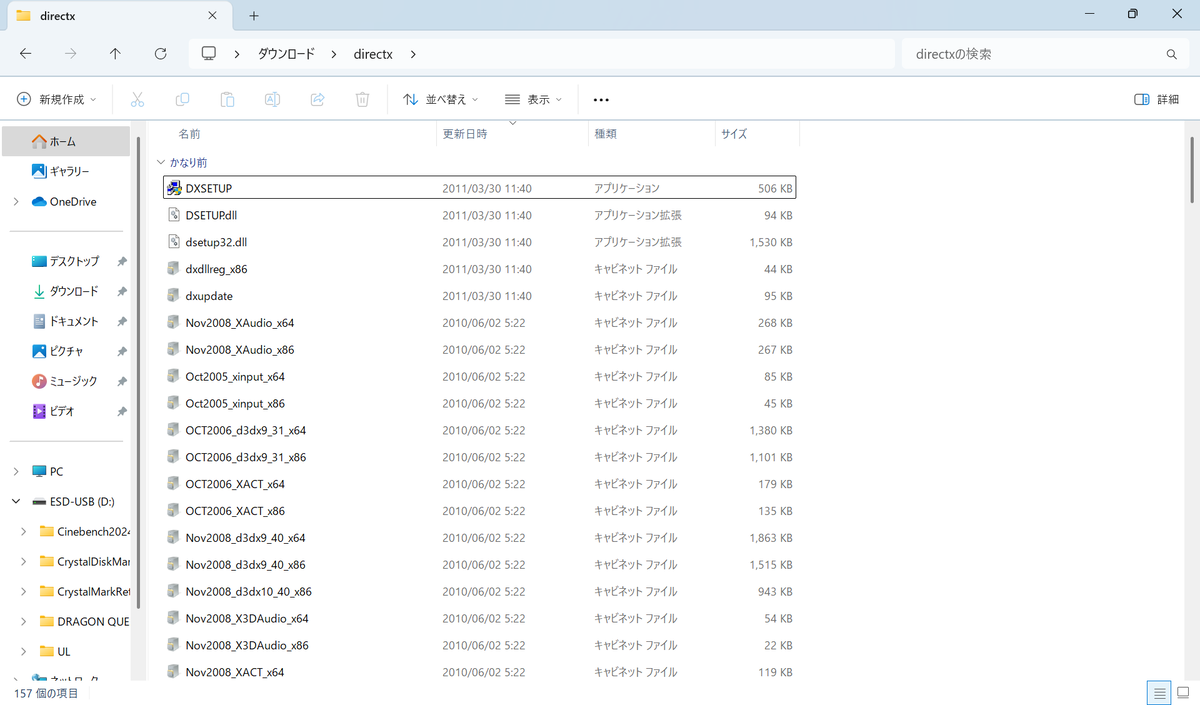This screenshot has height=705, width=1200.
Task: Click ダウンロード in the address bar
Action: click(x=286, y=54)
